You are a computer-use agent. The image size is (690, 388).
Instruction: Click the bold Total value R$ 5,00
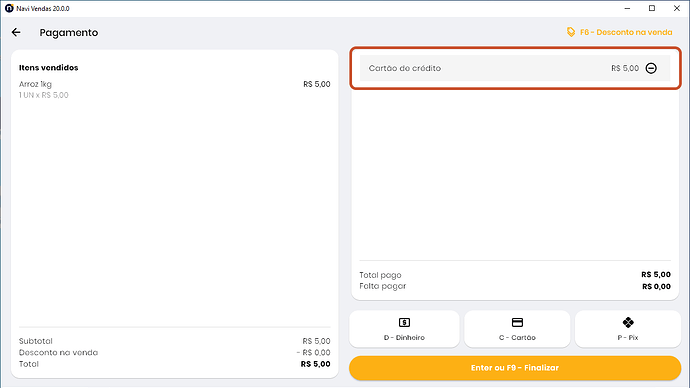pos(316,364)
